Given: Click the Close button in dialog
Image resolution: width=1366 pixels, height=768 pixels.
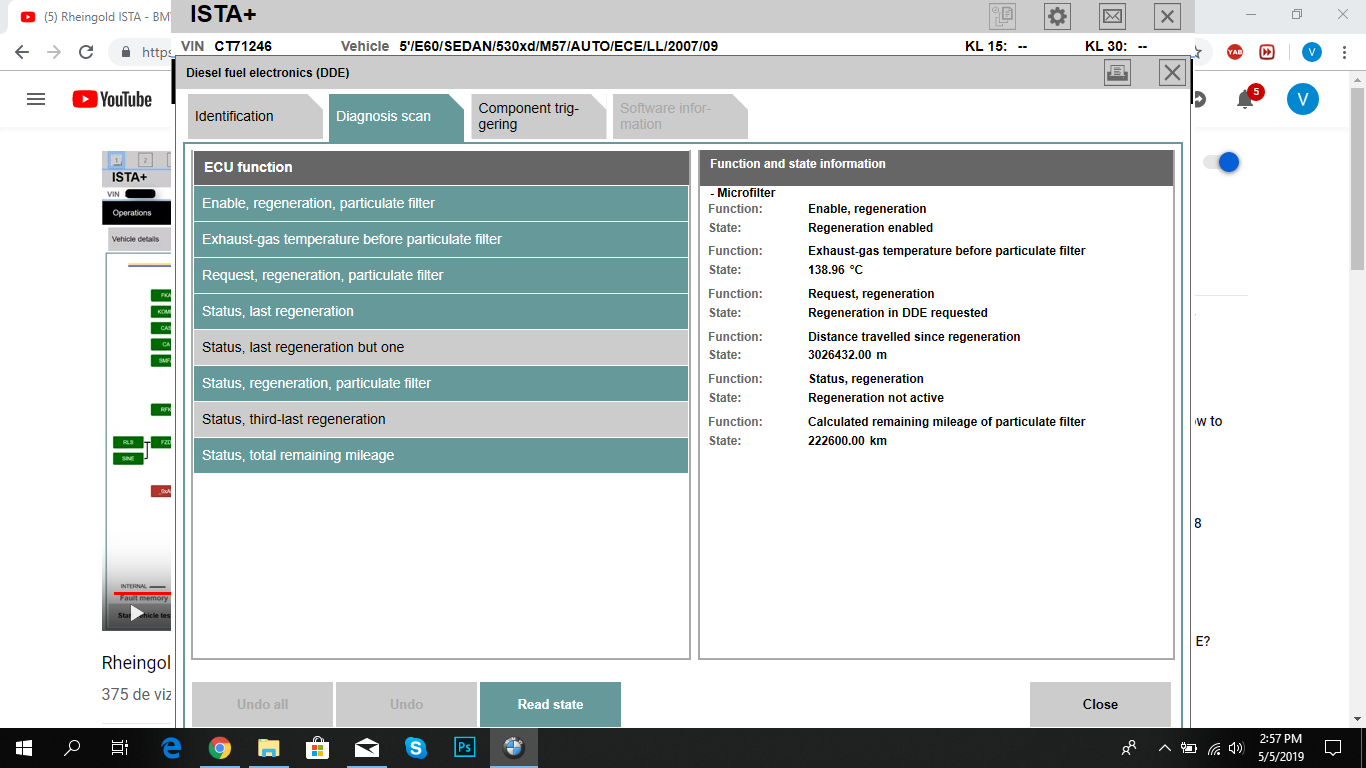Looking at the screenshot, I should click(1099, 704).
